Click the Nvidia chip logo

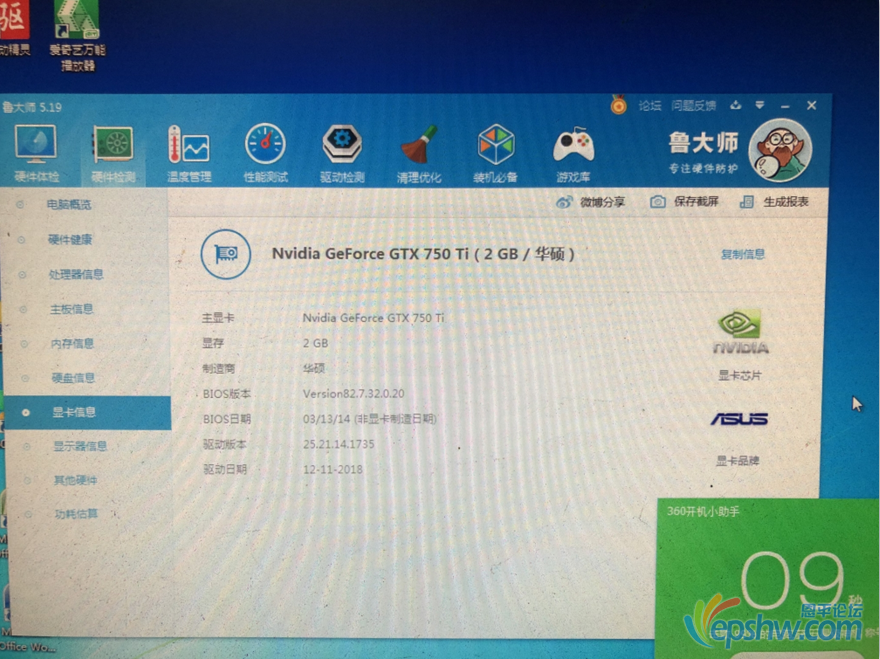tap(740, 331)
